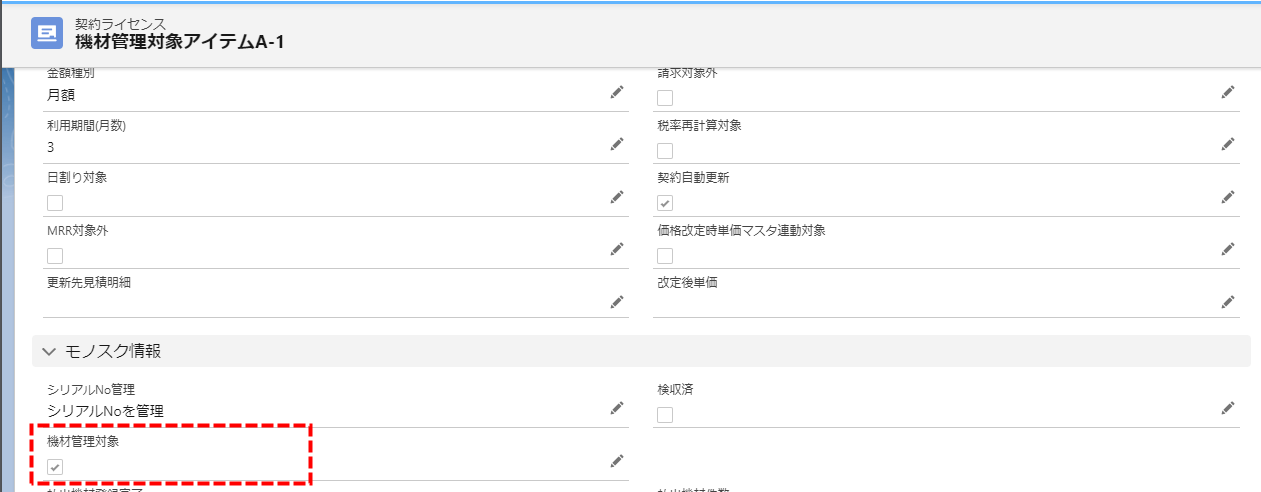The width and height of the screenshot is (1261, 492).
Task: Click the 利用期間 value 3
Action: (51, 147)
